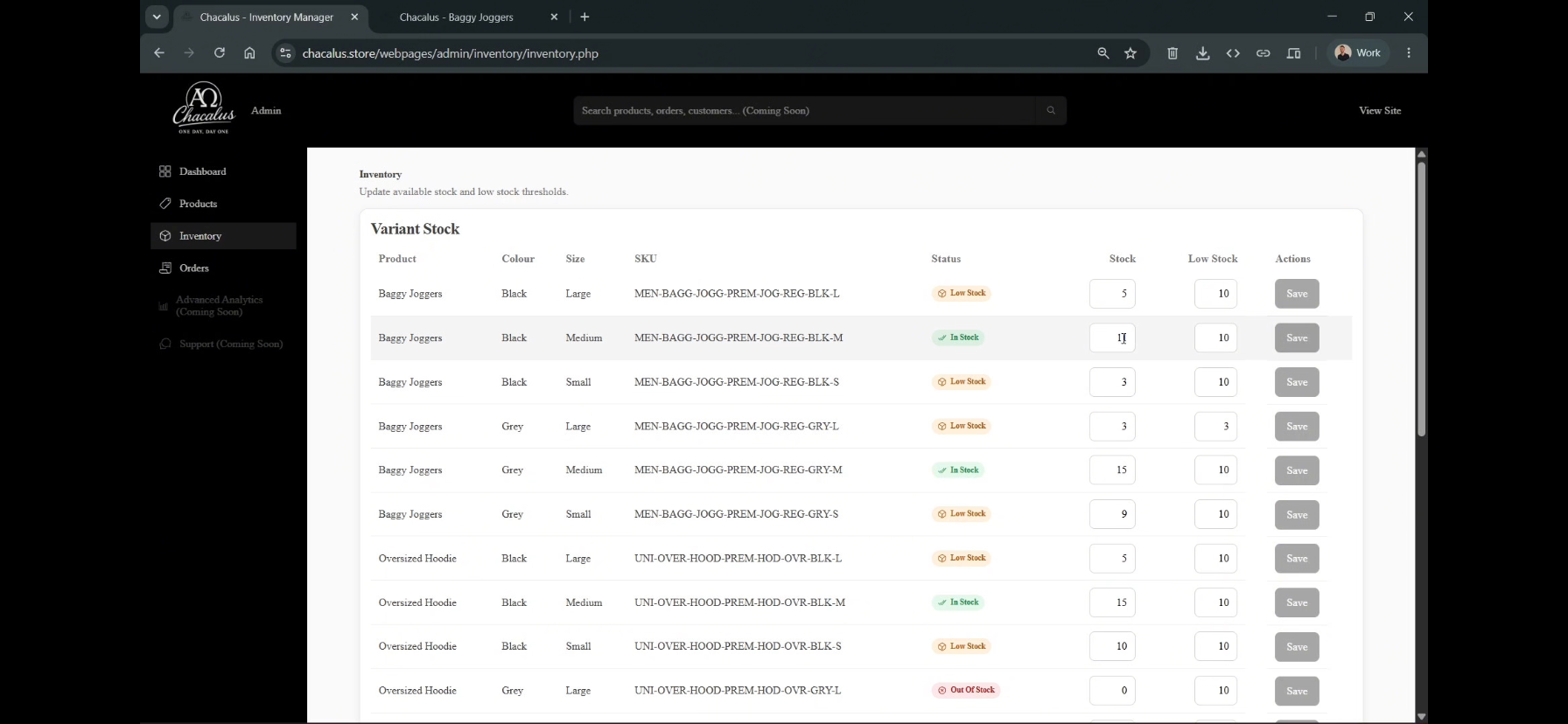The height and width of the screenshot is (724, 1568).
Task: Click stock field for Baggy Joggers Grey Small
Action: click(x=1112, y=514)
